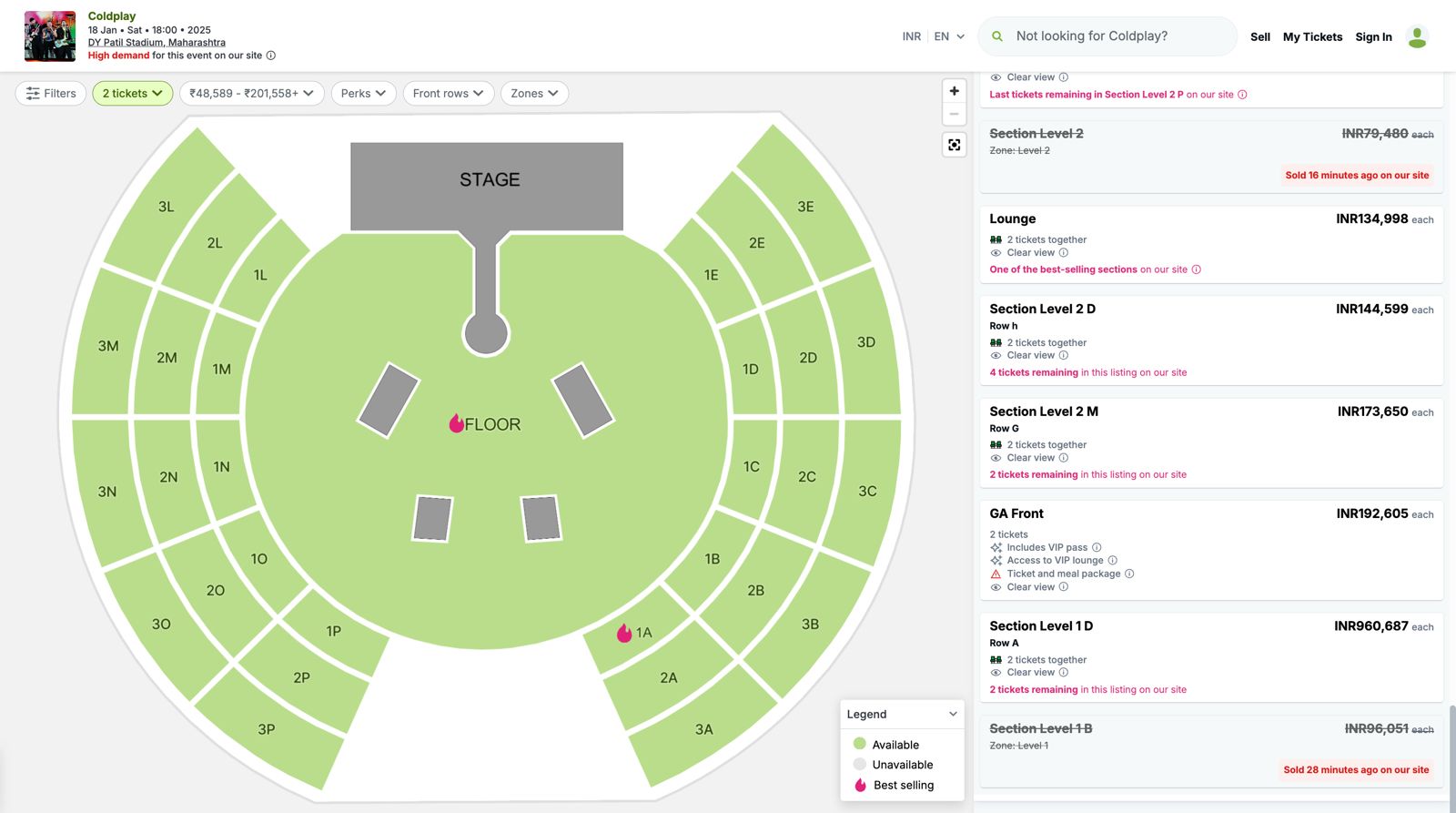Click the search magnifier icon
This screenshot has width=1456, height=813.
[997, 36]
